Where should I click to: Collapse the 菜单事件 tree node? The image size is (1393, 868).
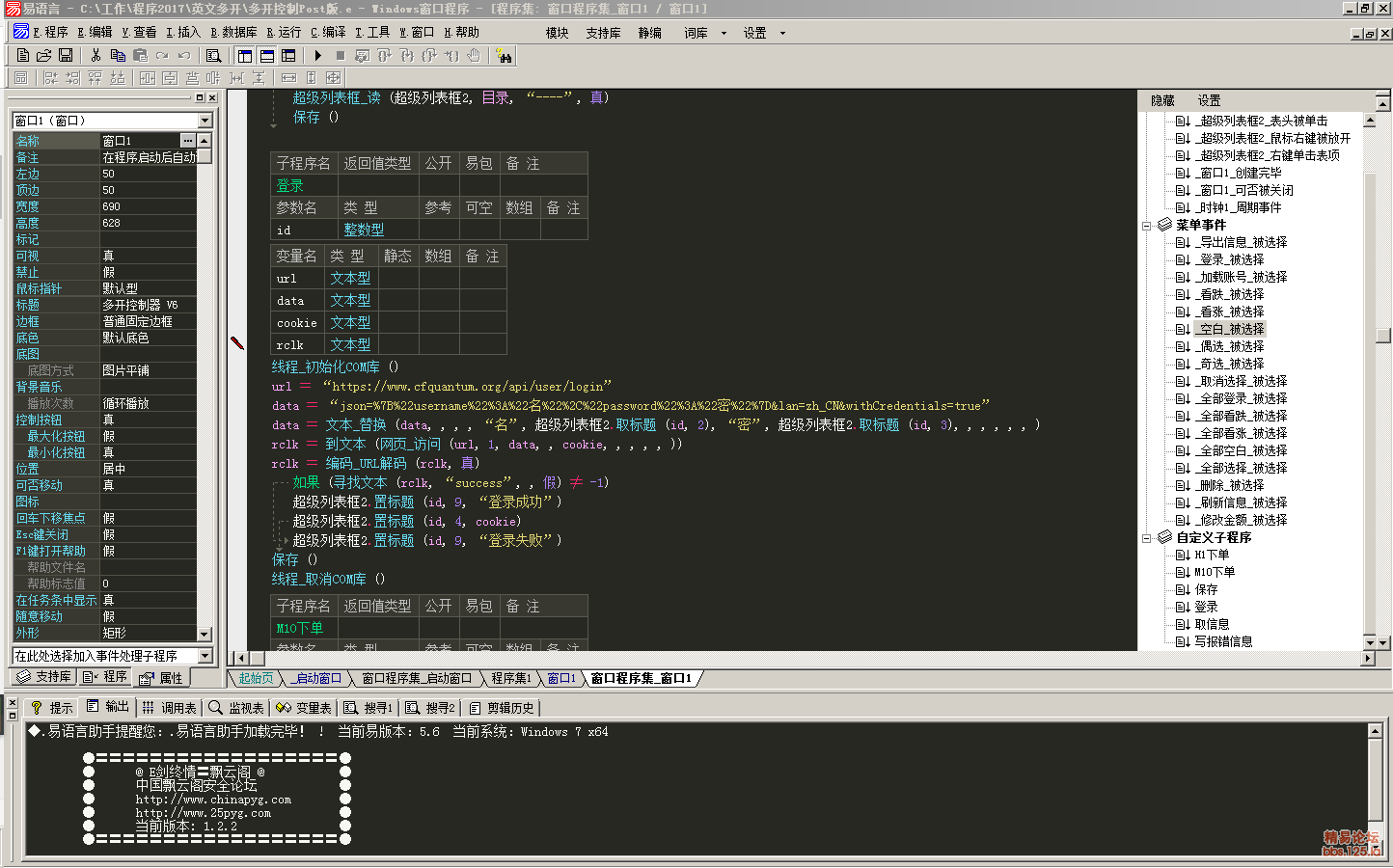[x=1147, y=226]
